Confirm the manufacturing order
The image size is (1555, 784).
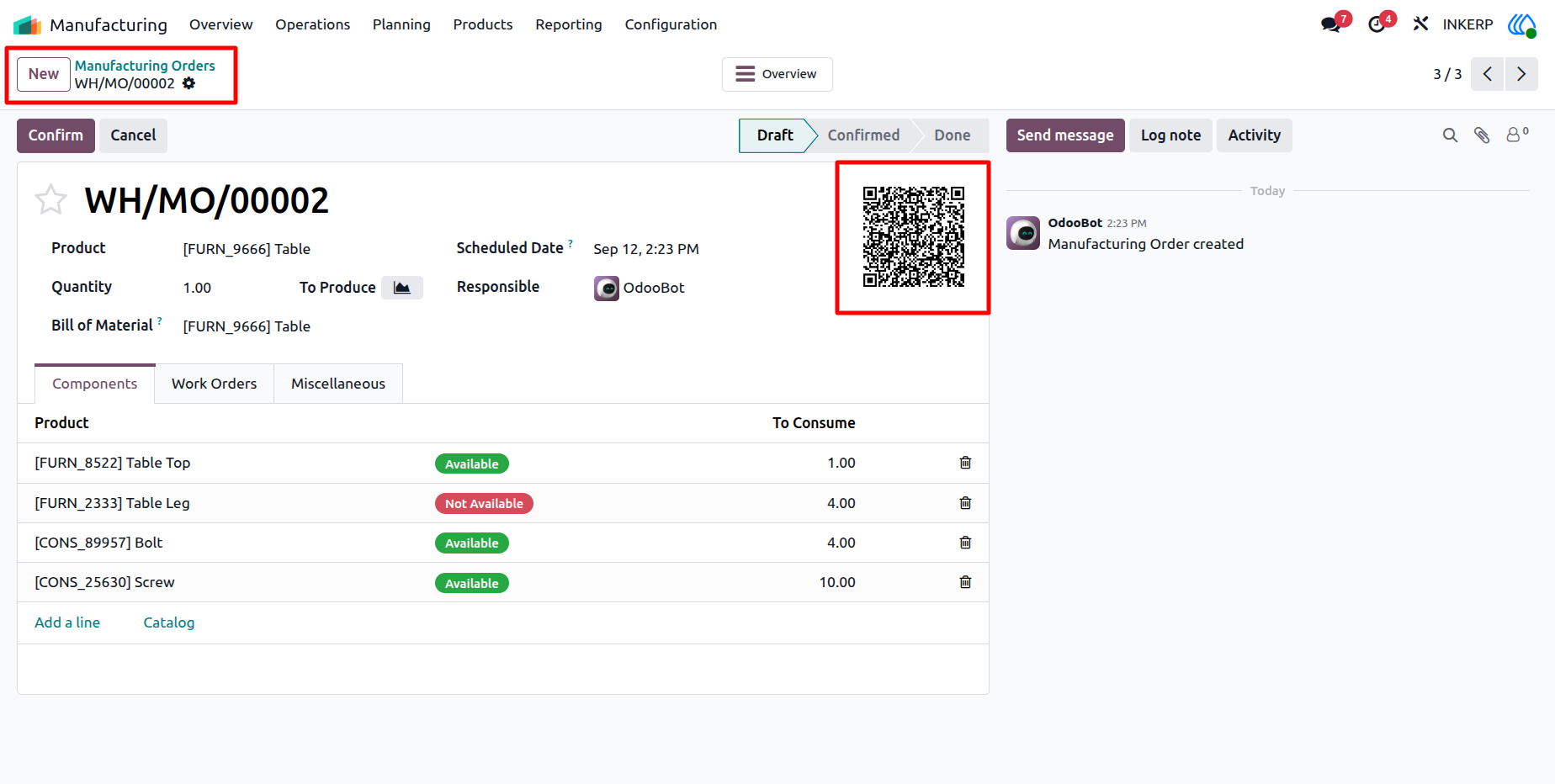(56, 135)
